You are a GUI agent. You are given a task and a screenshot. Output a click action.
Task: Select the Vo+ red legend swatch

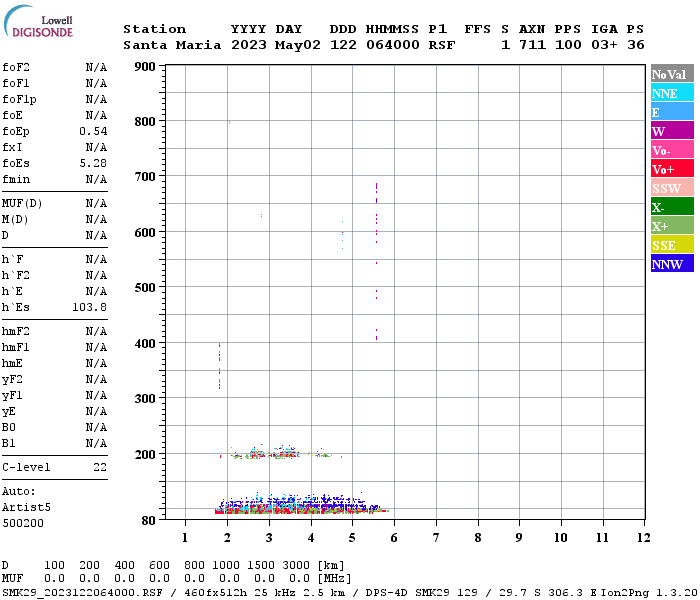(x=672, y=169)
